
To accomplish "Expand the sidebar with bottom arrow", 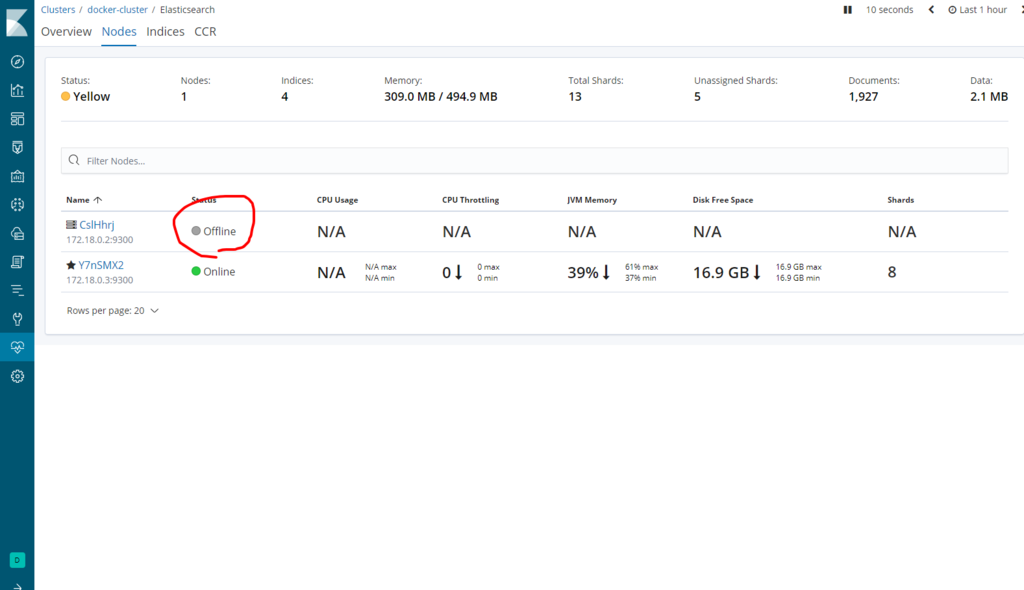I will coord(18,586).
